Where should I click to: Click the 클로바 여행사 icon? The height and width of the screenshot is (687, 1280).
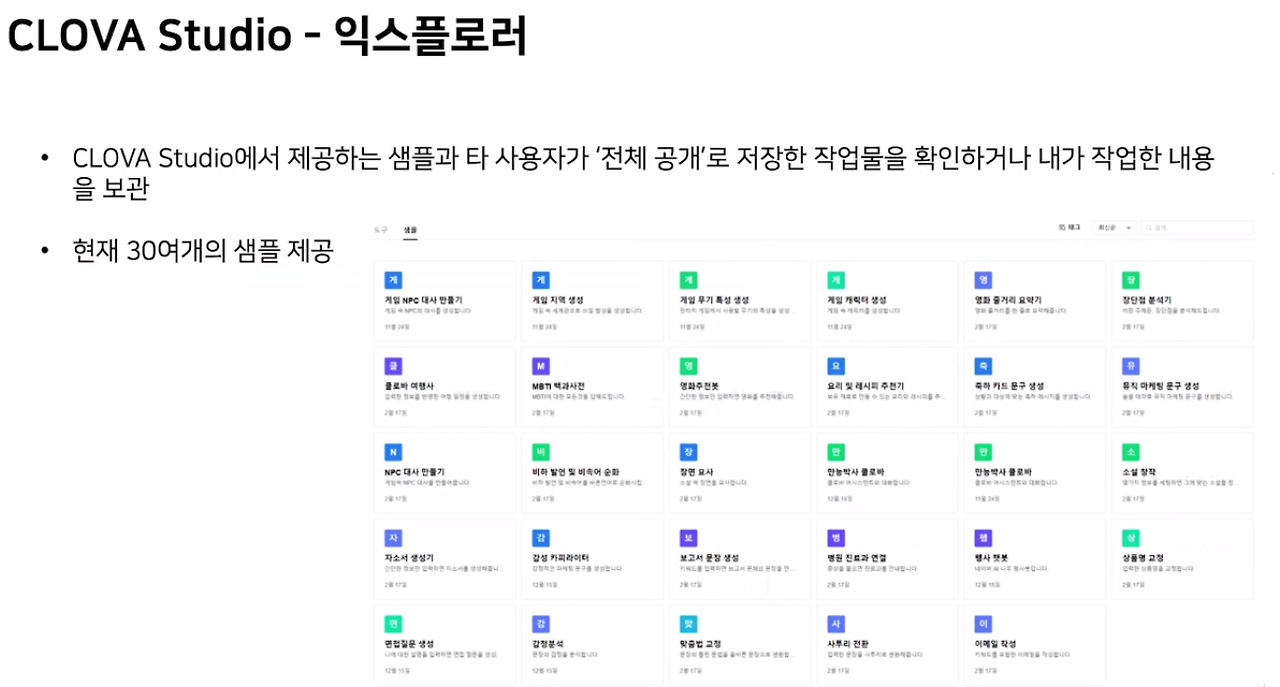tap(393, 366)
